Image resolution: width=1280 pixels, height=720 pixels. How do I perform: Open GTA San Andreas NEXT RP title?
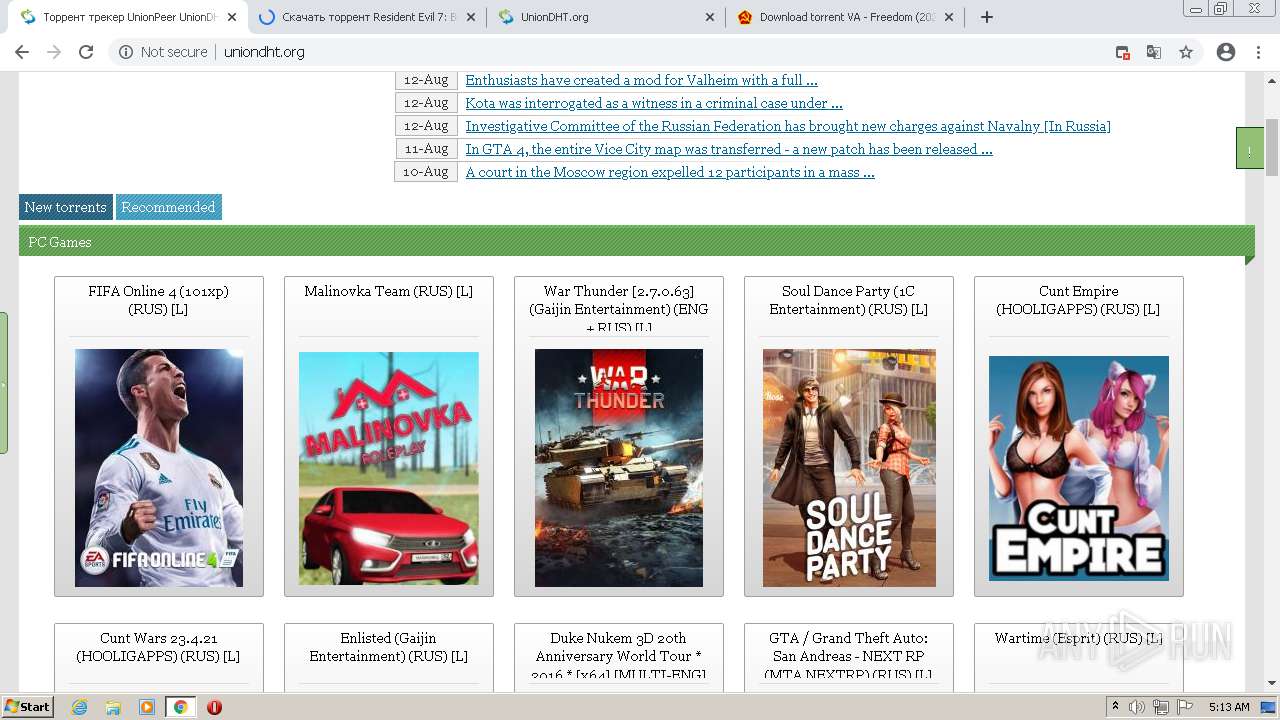point(848,655)
